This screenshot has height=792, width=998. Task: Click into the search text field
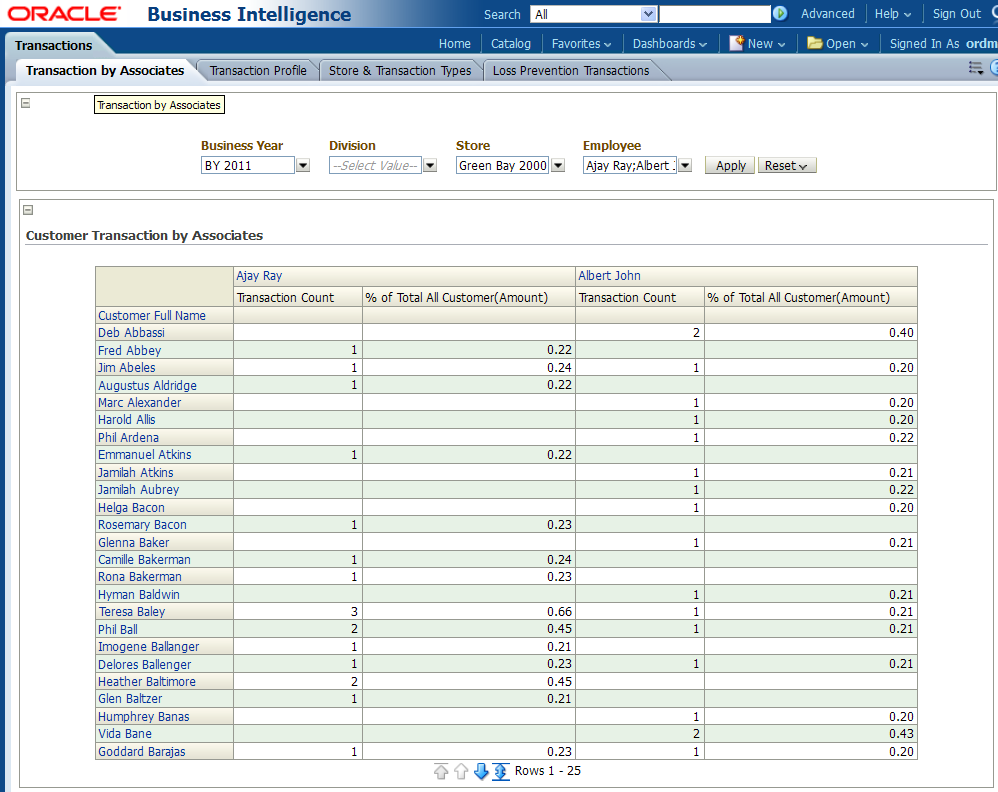(x=714, y=14)
